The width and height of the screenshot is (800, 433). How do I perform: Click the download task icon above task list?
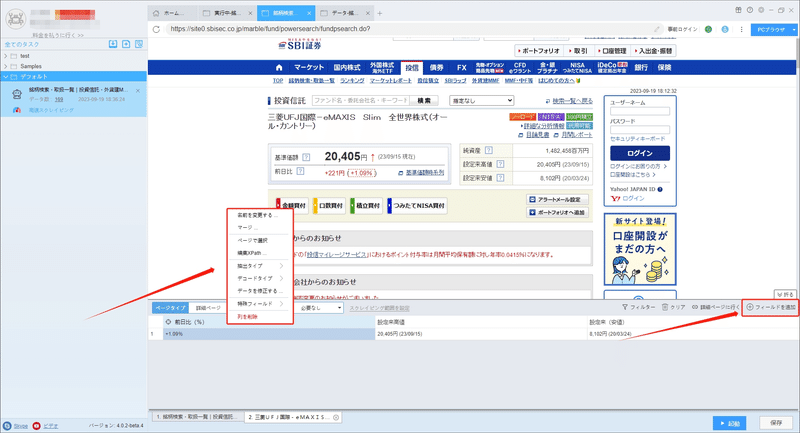pyautogui.click(x=113, y=44)
